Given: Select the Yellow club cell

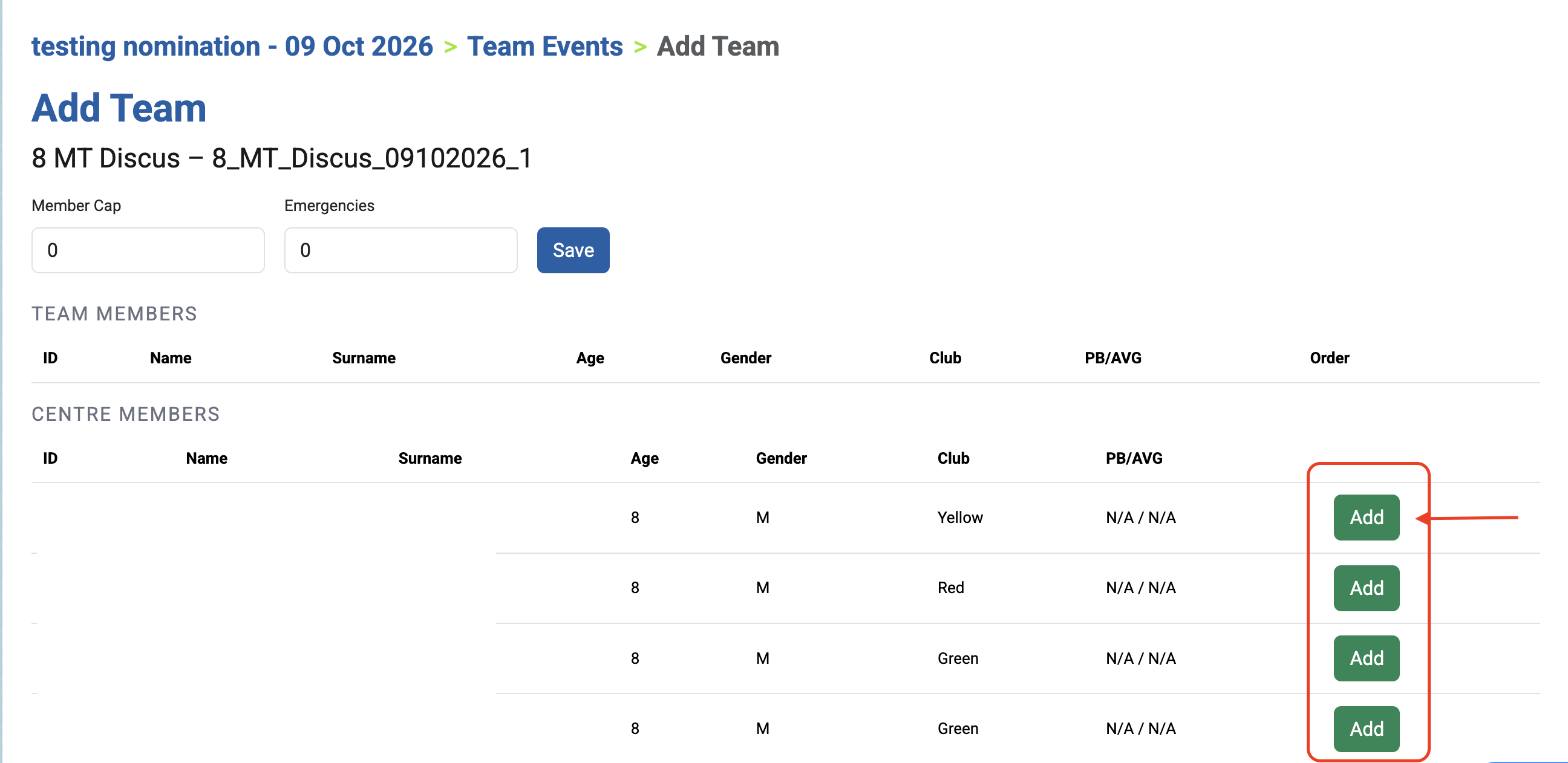Looking at the screenshot, I should click(960, 517).
